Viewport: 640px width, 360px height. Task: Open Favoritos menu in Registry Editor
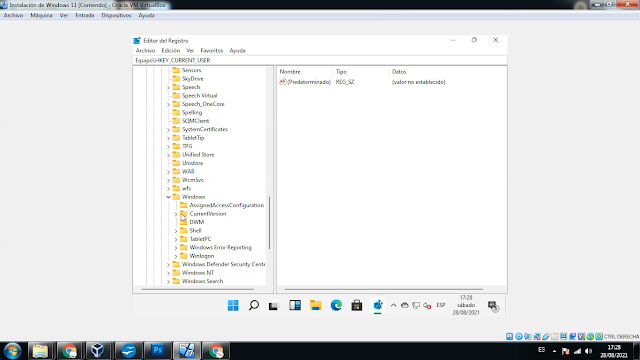click(212, 51)
